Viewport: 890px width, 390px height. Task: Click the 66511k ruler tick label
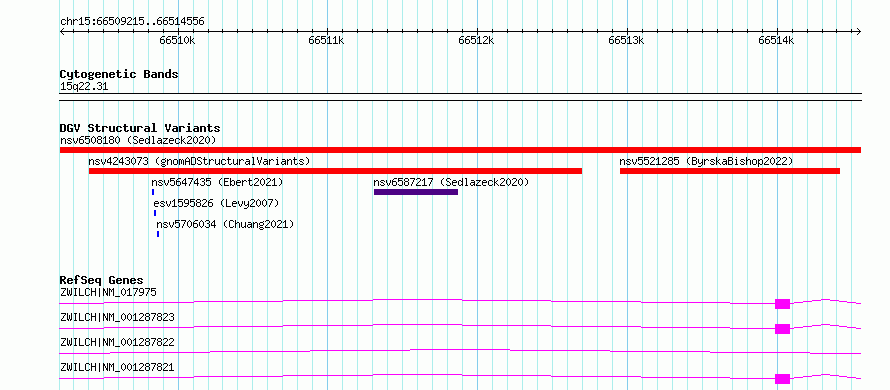[x=326, y=41]
